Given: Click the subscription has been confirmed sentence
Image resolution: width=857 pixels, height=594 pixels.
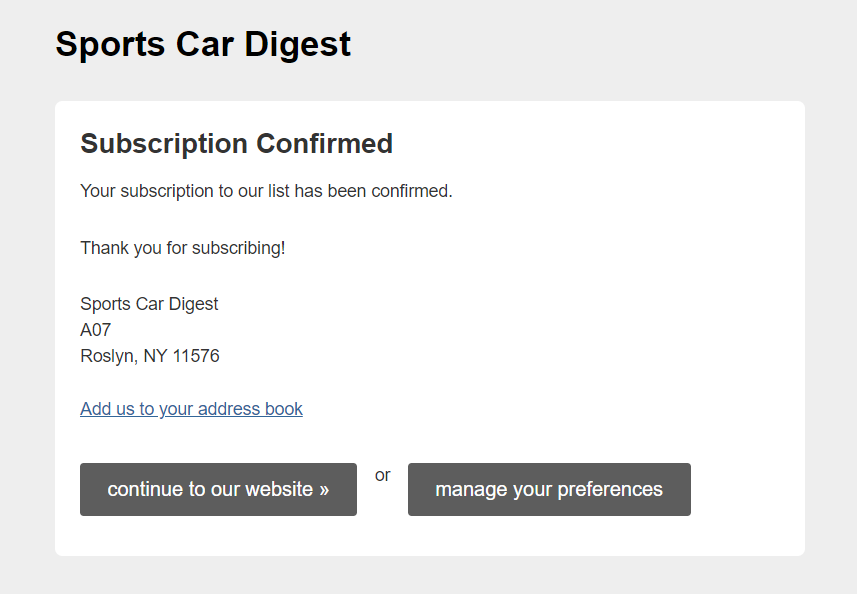Looking at the screenshot, I should click(266, 191).
